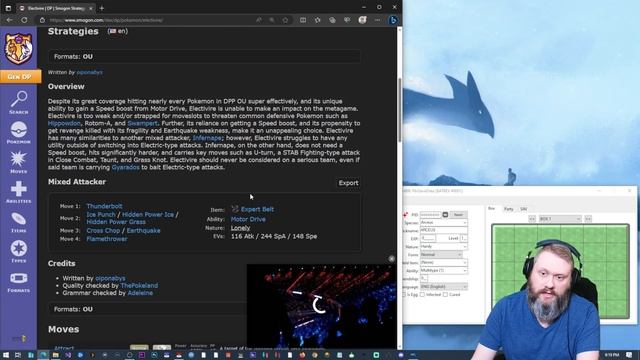Open Types section in Smogon sidebar
The width and height of the screenshot is (640, 360).
[19, 251]
